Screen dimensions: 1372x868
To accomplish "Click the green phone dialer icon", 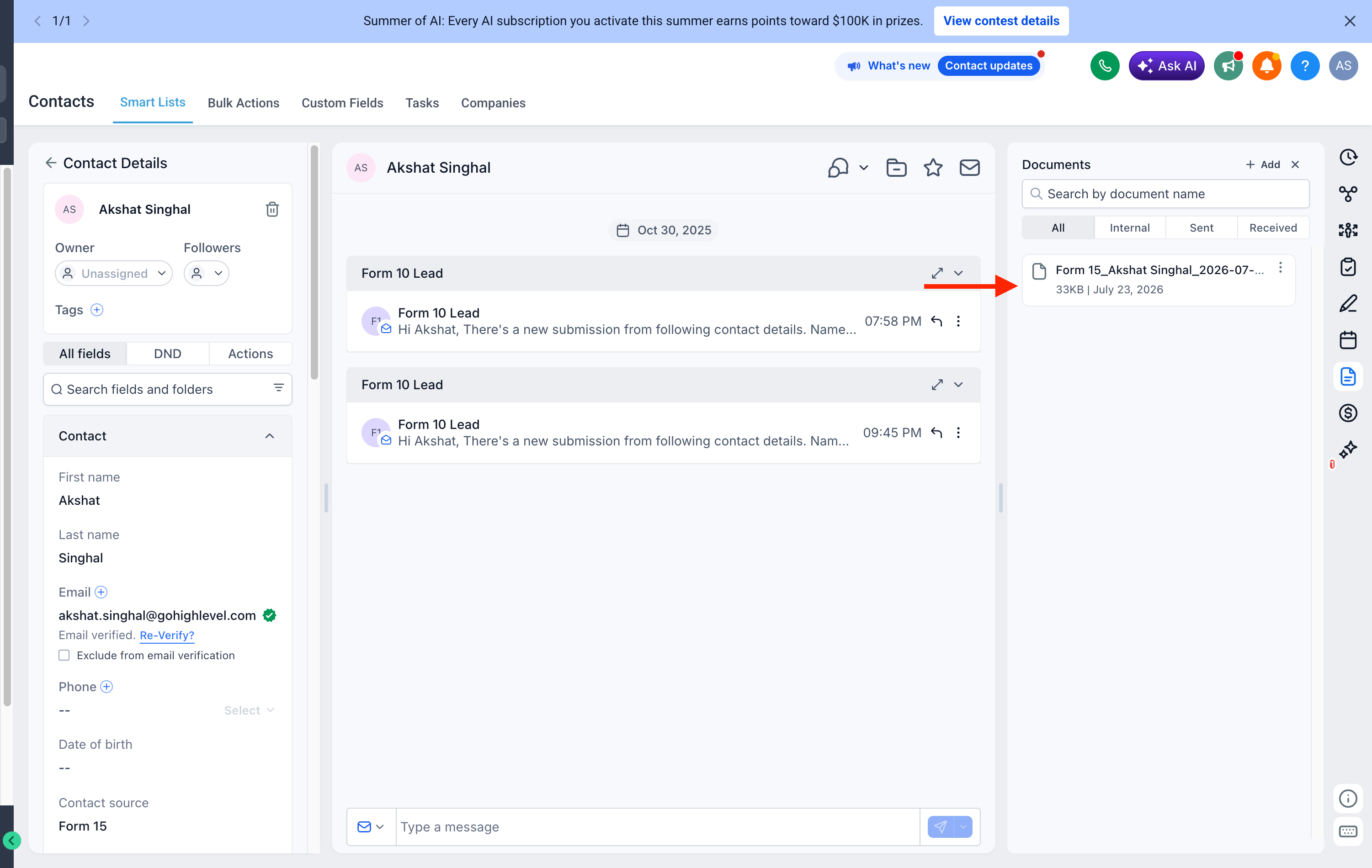I will point(1104,65).
